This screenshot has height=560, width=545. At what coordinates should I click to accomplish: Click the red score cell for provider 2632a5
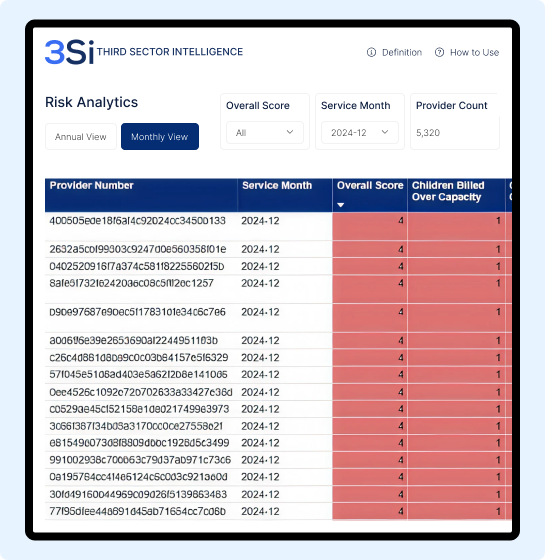(370, 249)
